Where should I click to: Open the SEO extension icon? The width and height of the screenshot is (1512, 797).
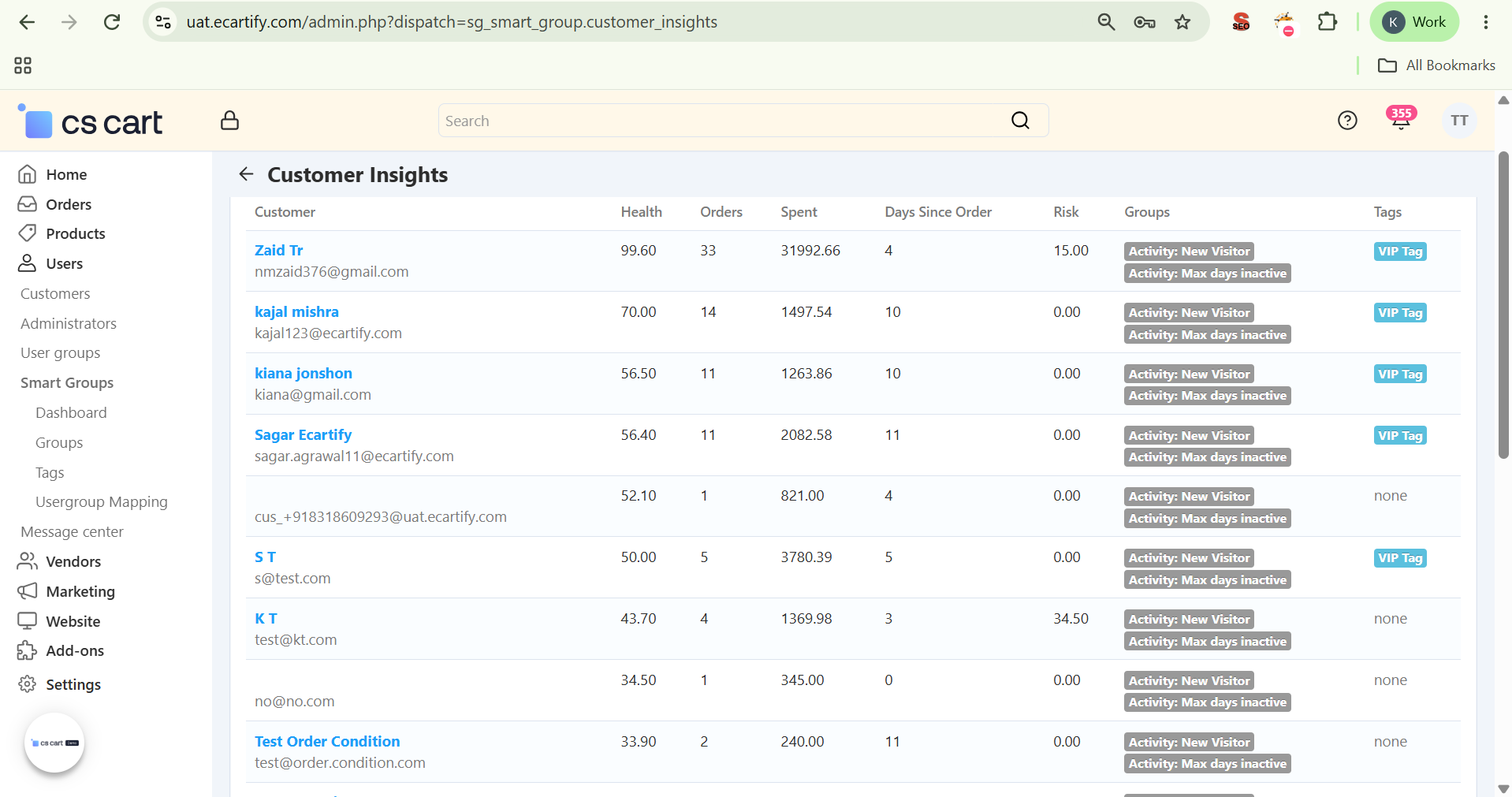[1241, 22]
